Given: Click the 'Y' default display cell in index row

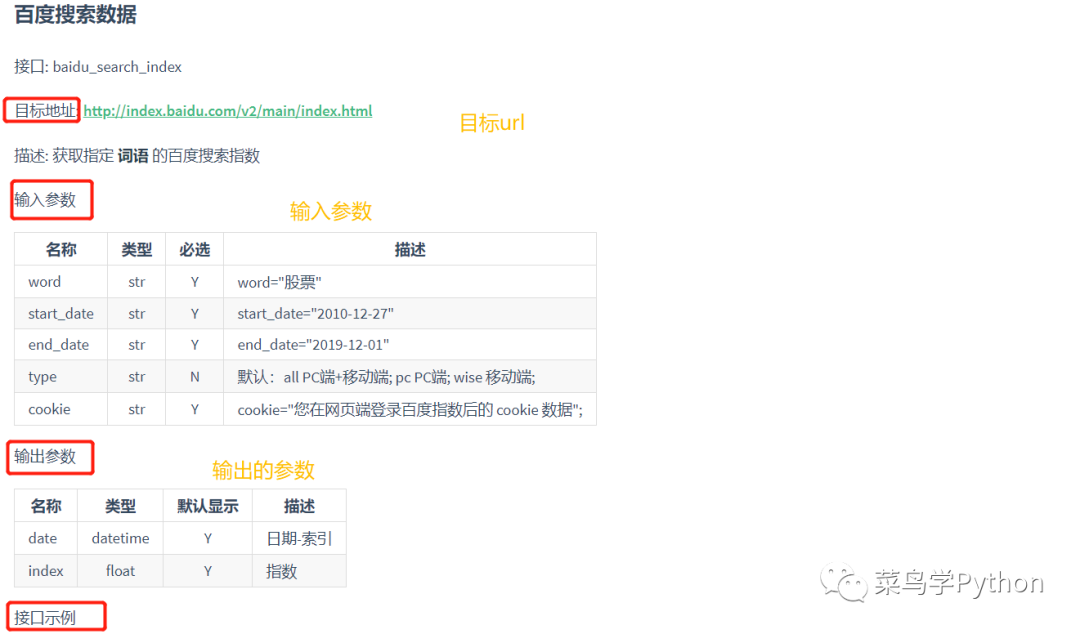Looking at the screenshot, I should pyautogui.click(x=208, y=571).
